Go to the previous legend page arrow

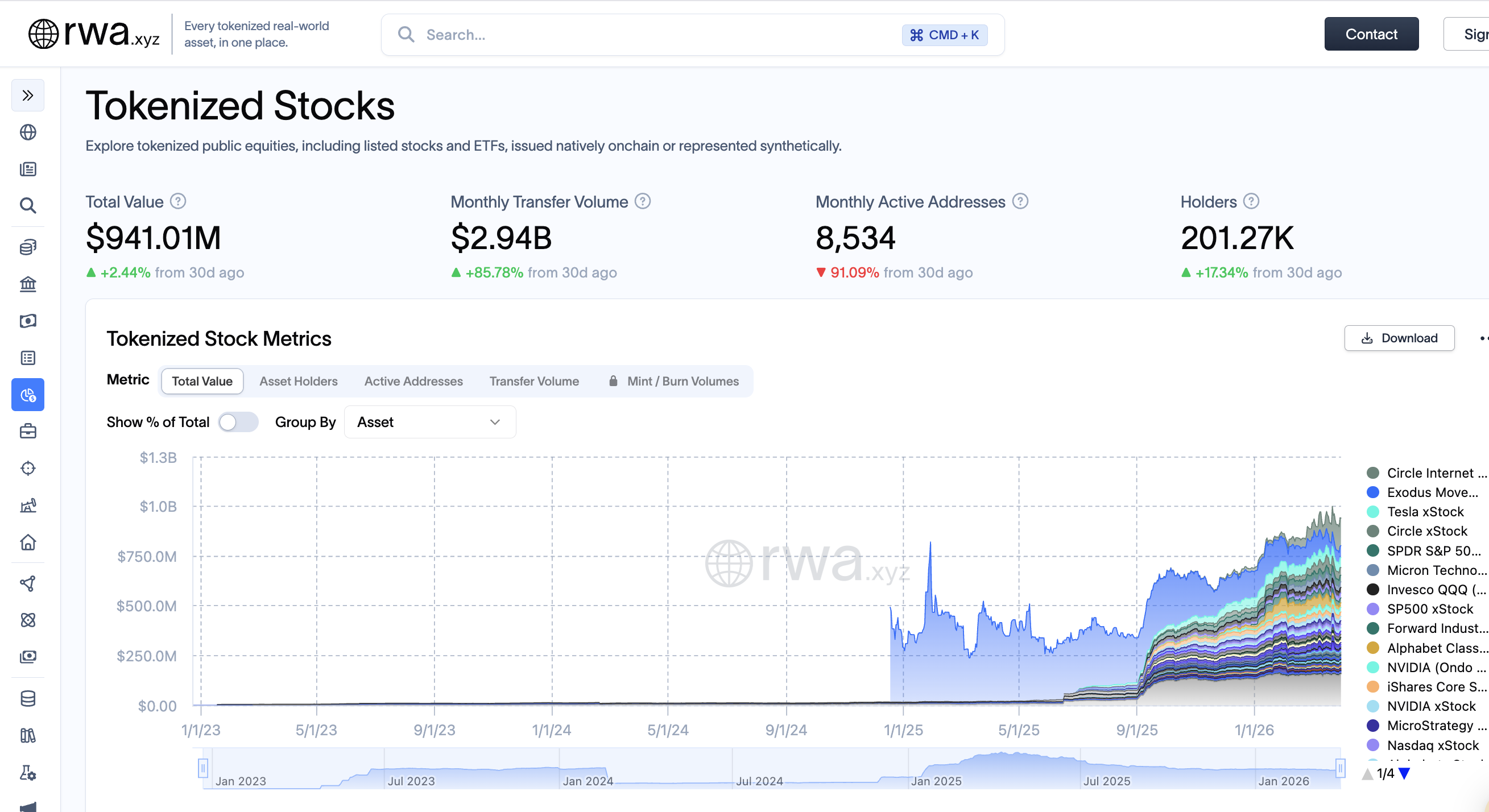pyautogui.click(x=1368, y=773)
